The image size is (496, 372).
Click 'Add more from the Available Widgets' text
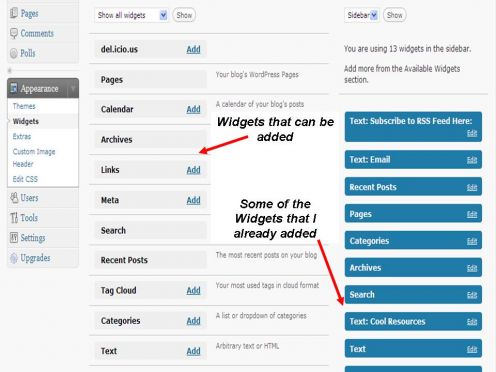coord(402,74)
